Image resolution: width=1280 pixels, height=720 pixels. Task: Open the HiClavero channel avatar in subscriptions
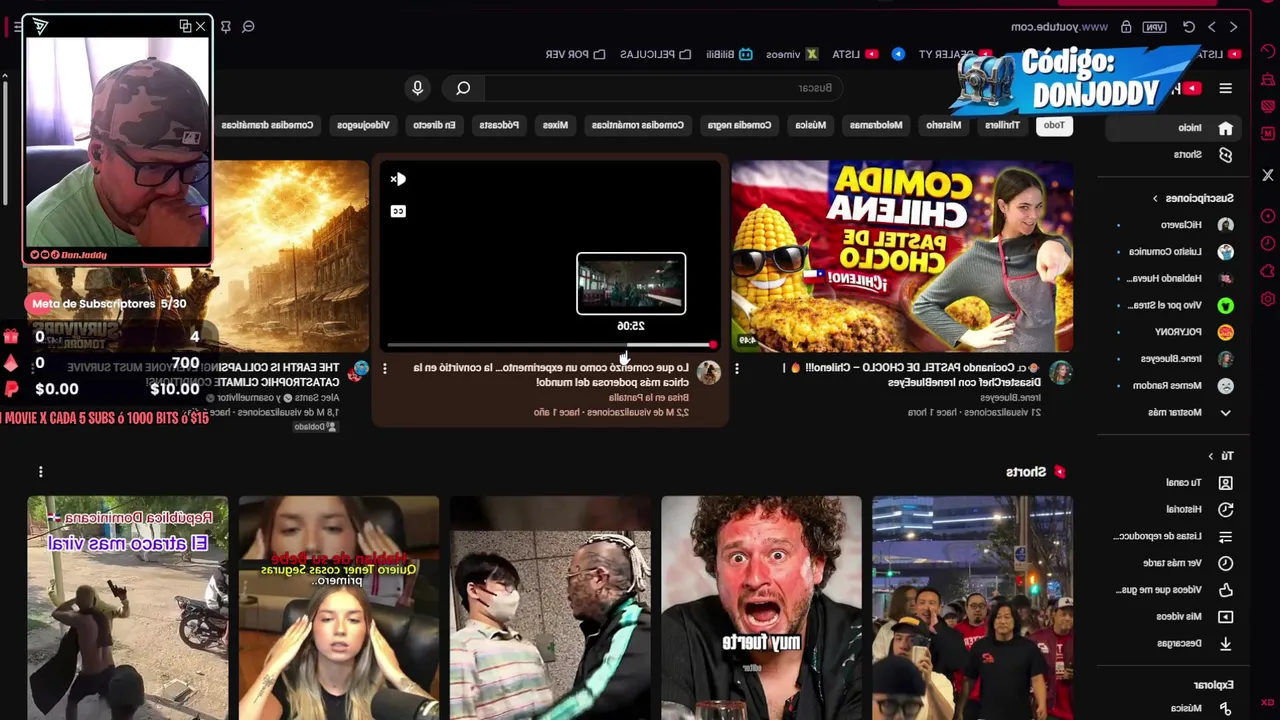click(x=1225, y=225)
